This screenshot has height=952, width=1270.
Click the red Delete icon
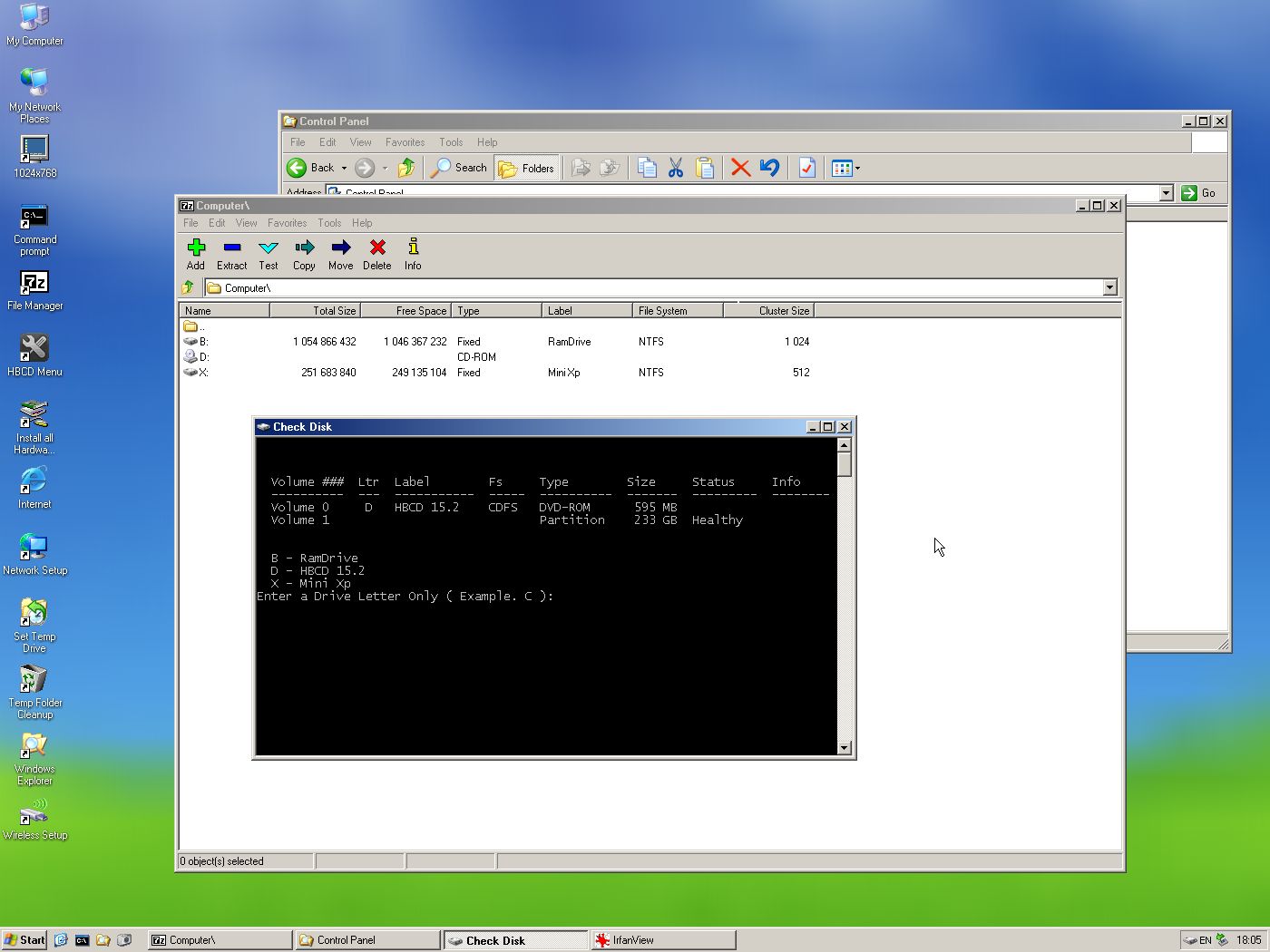click(377, 254)
